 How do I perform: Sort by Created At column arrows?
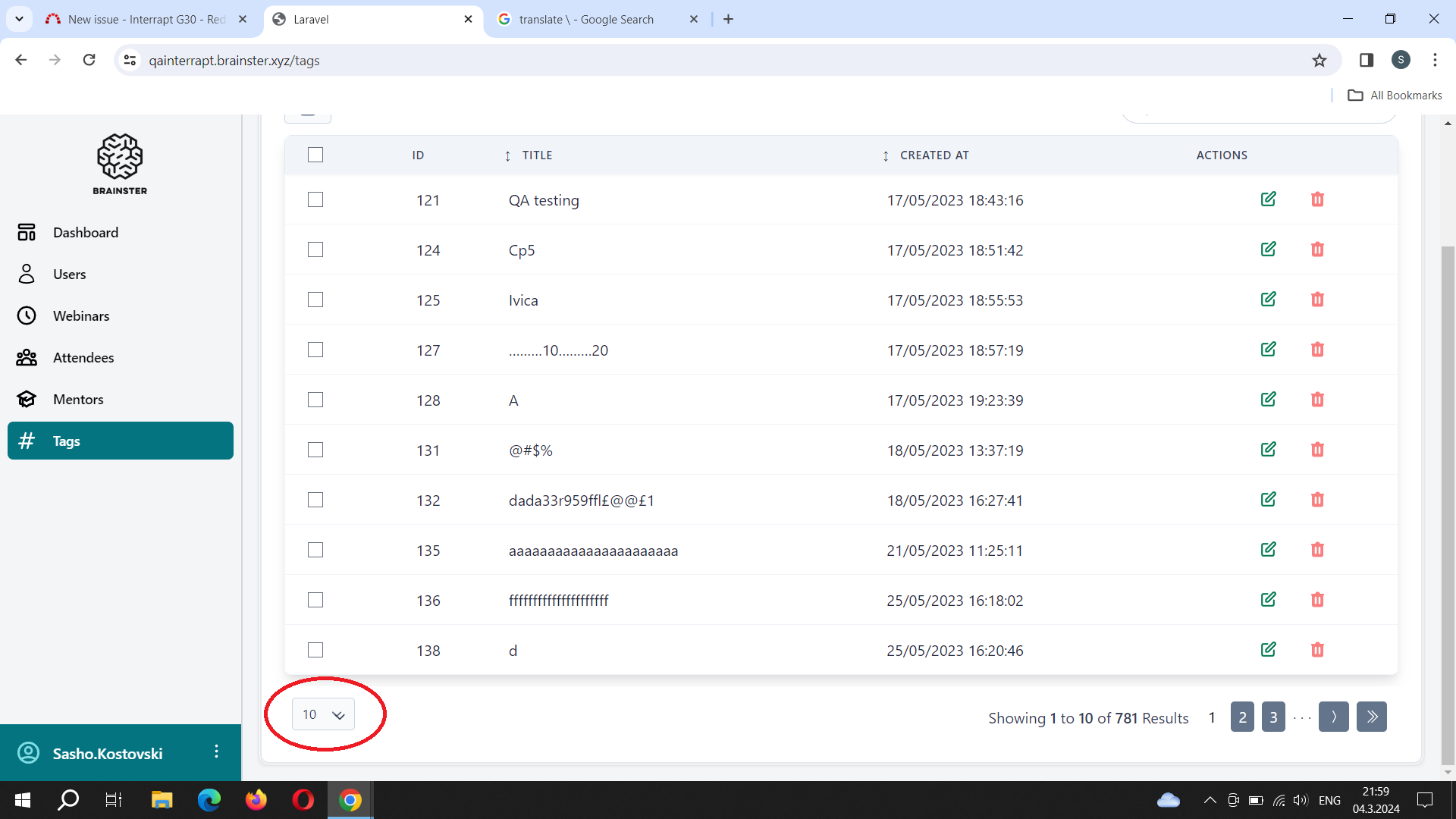[x=885, y=155]
